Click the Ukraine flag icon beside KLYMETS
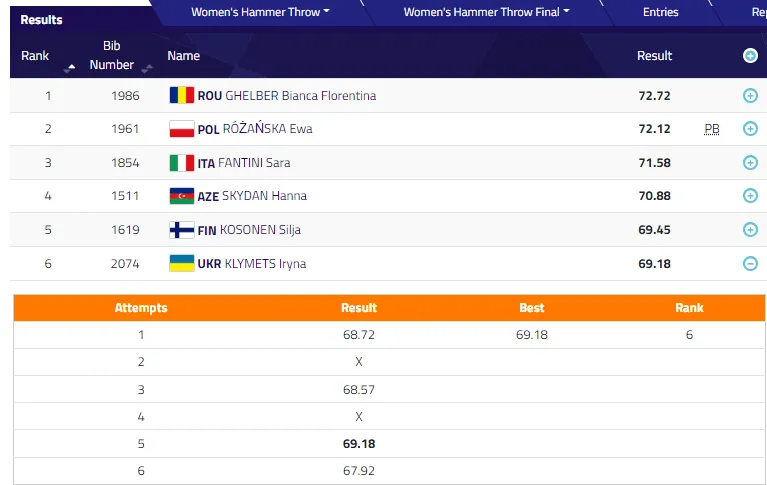 (x=181, y=264)
